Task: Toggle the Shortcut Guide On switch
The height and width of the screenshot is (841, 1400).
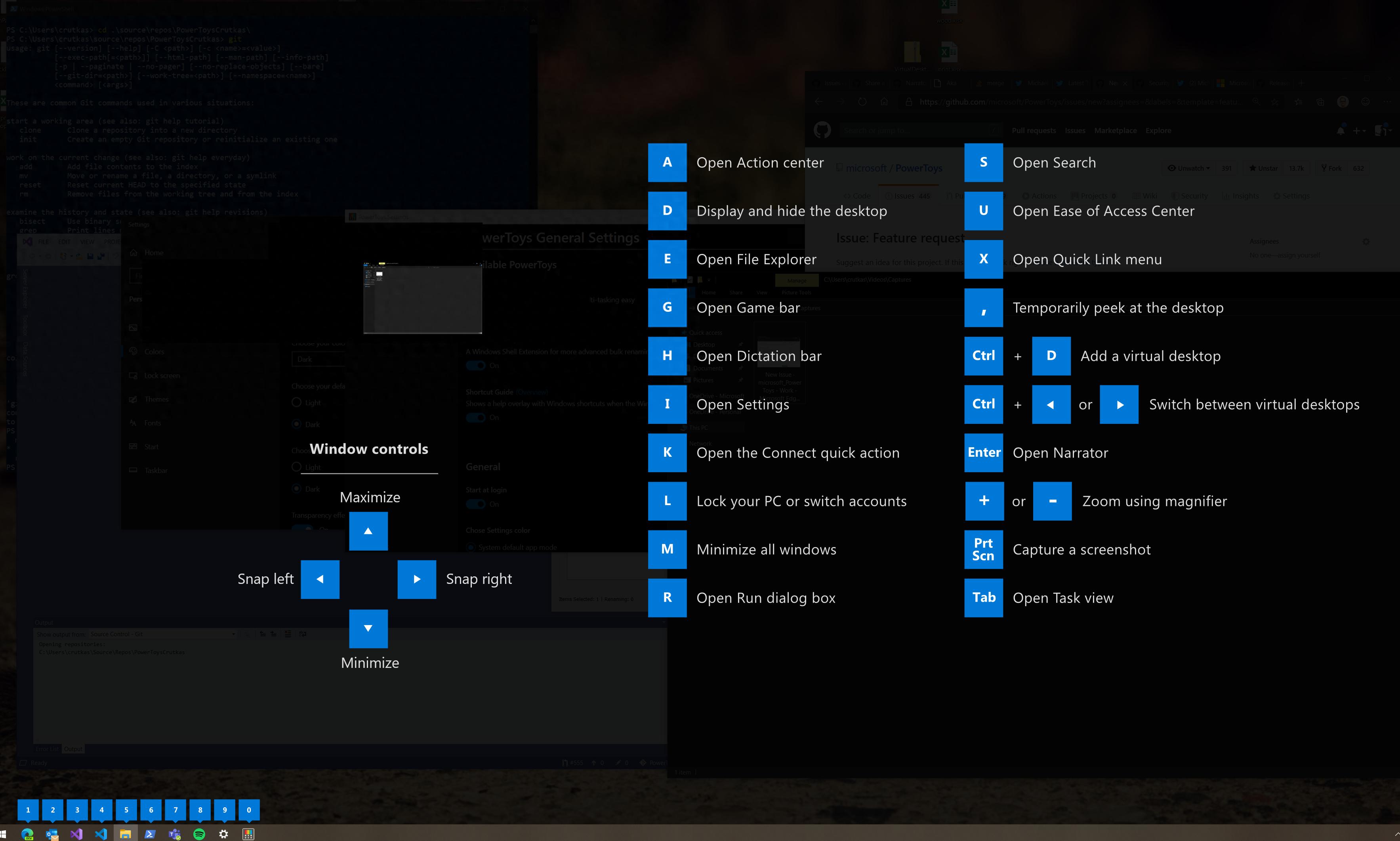Action: [475, 418]
